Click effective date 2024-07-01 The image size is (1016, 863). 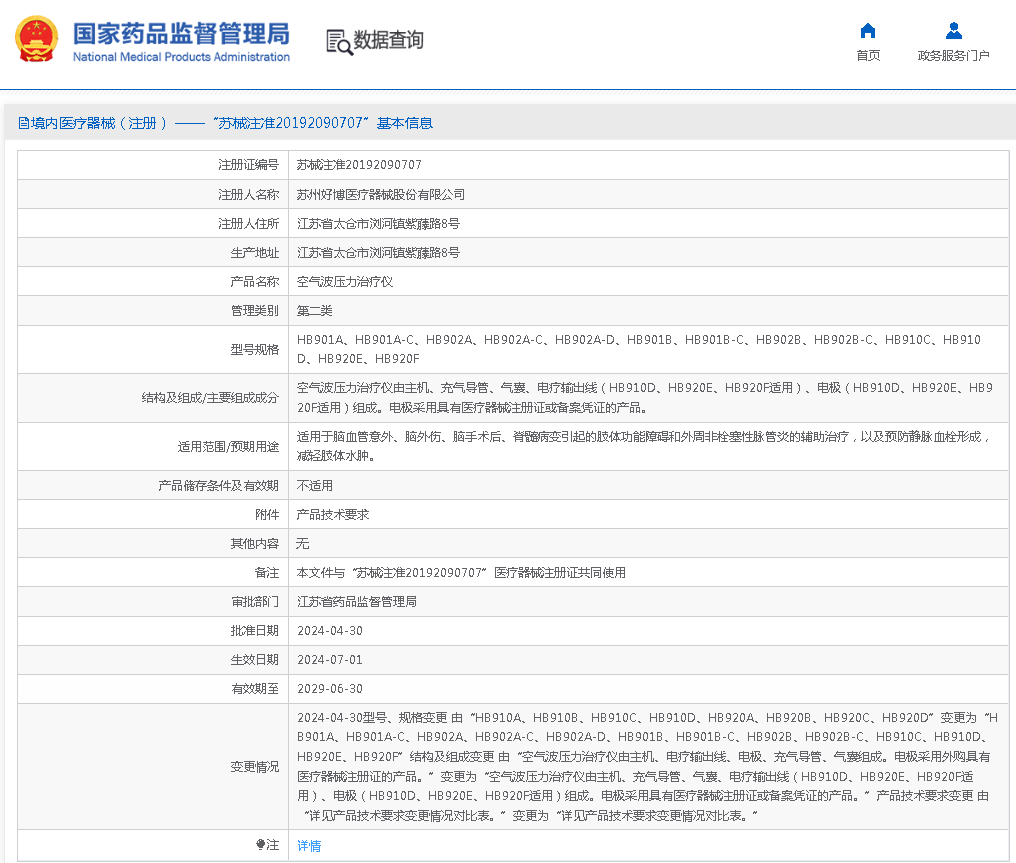pos(330,660)
